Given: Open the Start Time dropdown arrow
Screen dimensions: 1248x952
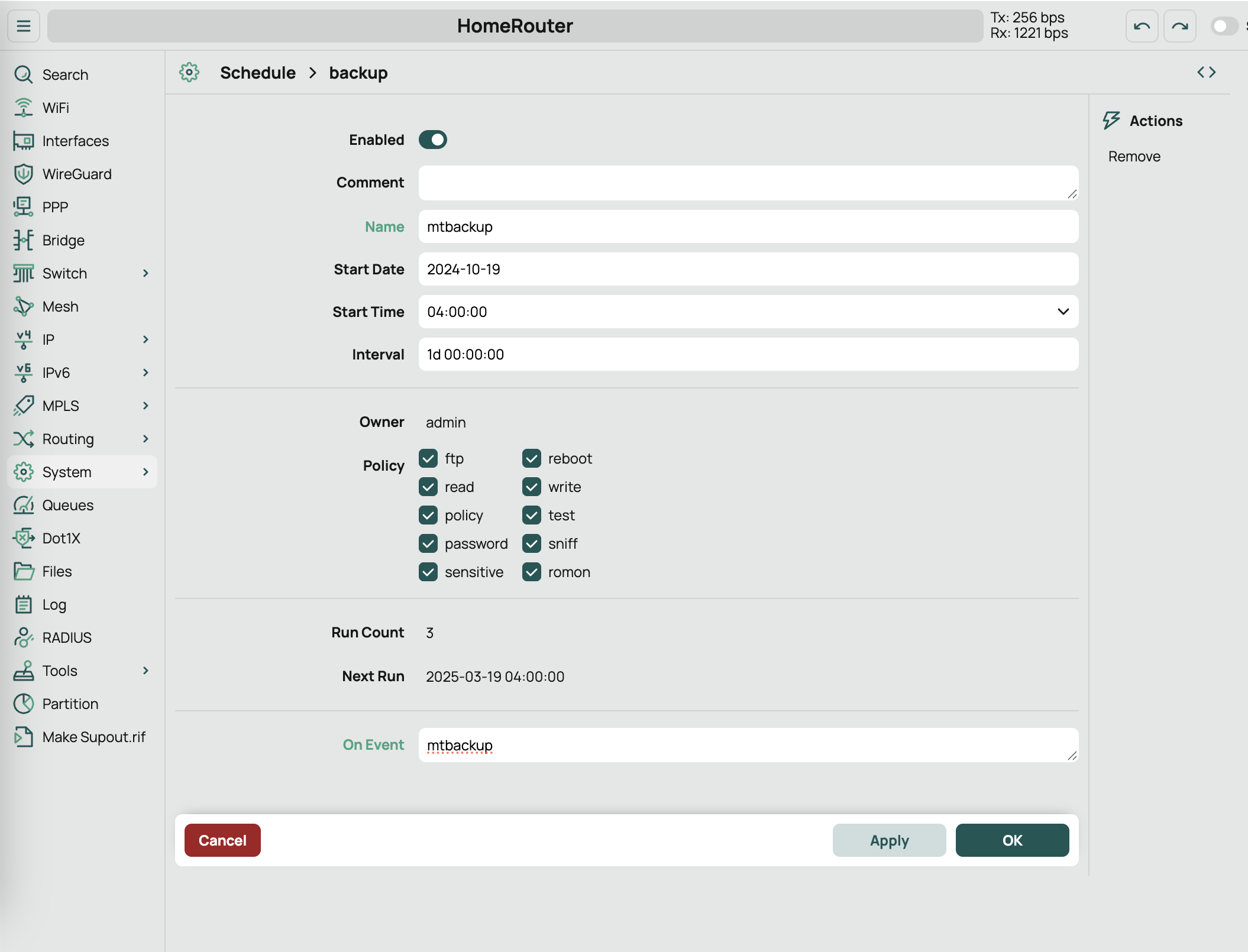Looking at the screenshot, I should [1063, 312].
